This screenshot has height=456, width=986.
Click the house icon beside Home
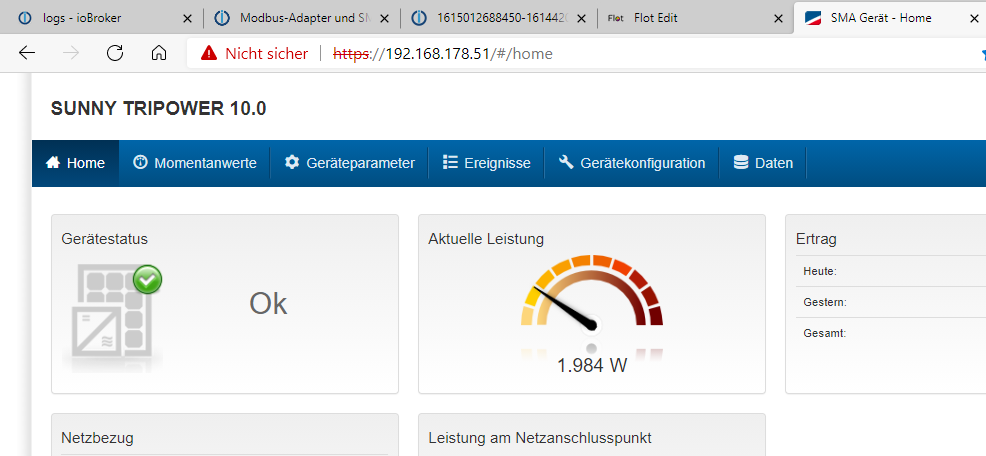[x=53, y=162]
